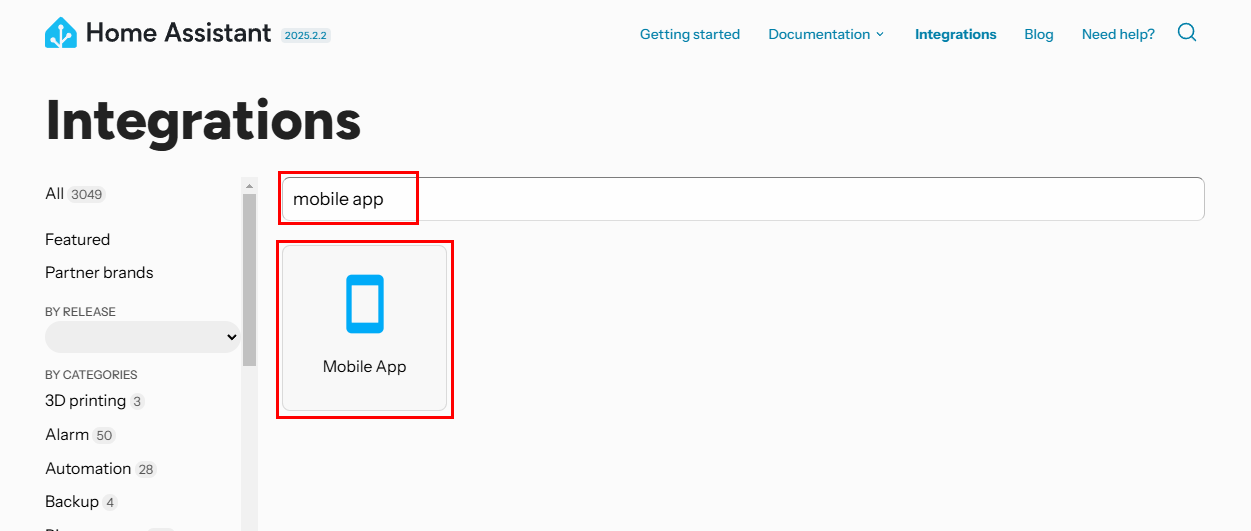Click the Home Assistant logo icon
Screen dimensions: 1251x531
point(61,33)
